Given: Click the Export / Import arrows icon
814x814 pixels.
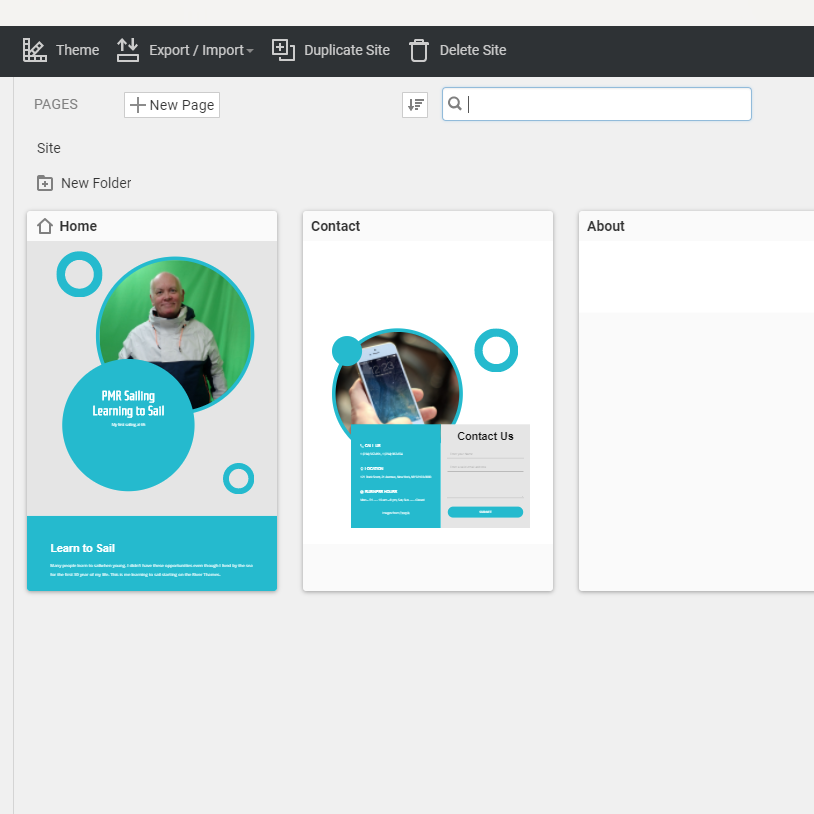Looking at the screenshot, I should pyautogui.click(x=128, y=50).
